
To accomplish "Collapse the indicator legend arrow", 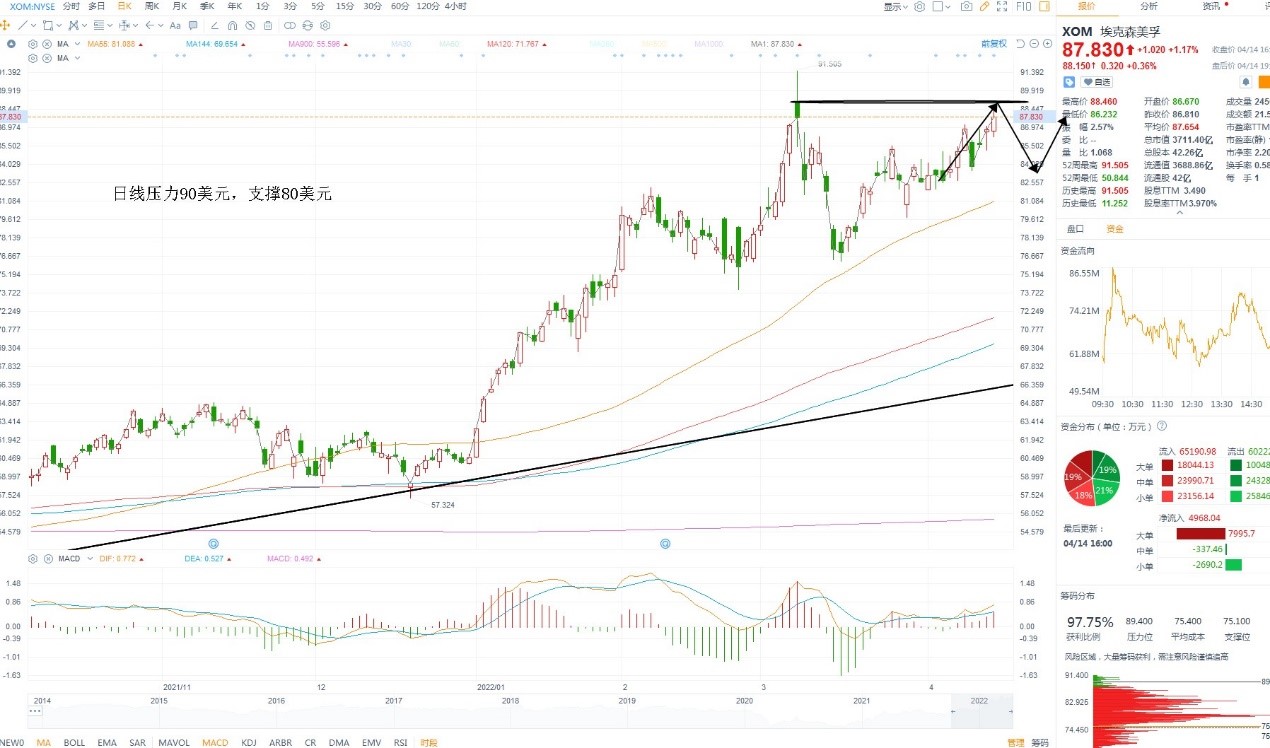I will [x=12, y=44].
